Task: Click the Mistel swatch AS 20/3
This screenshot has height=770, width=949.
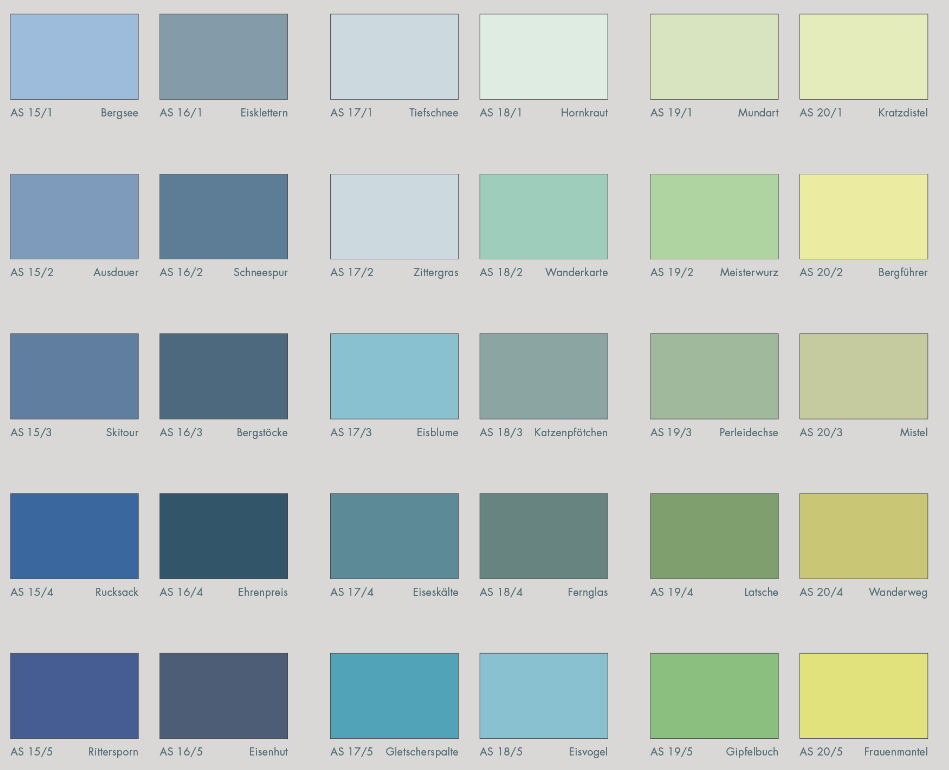Action: [x=864, y=376]
